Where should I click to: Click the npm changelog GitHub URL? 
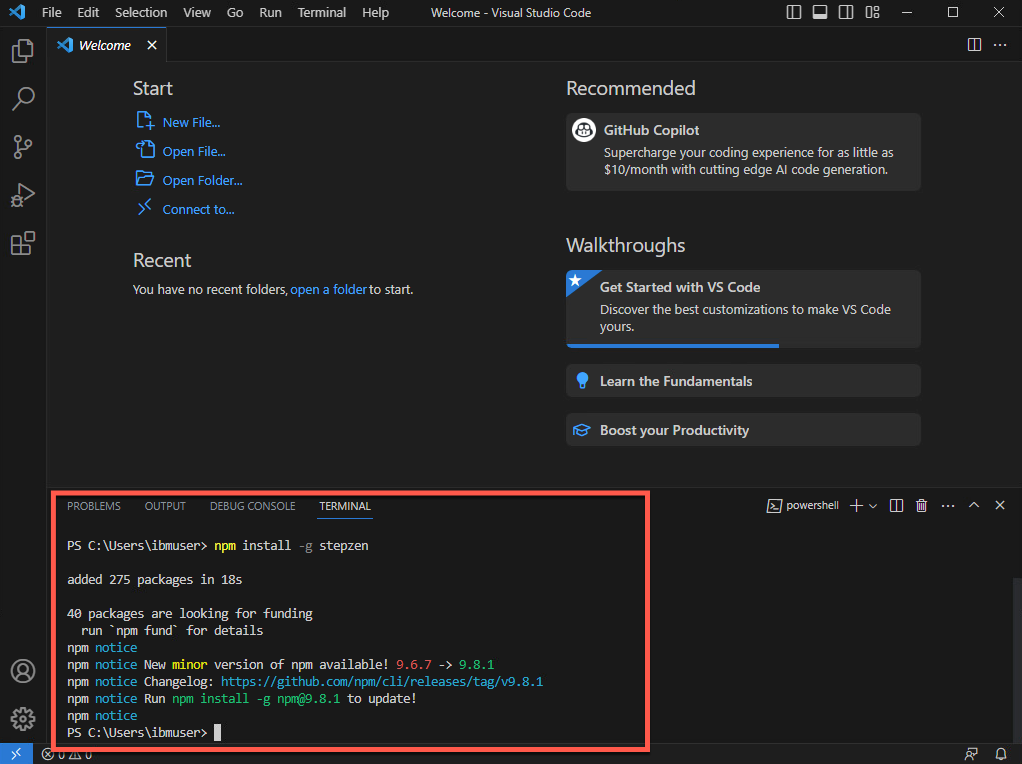(x=381, y=681)
